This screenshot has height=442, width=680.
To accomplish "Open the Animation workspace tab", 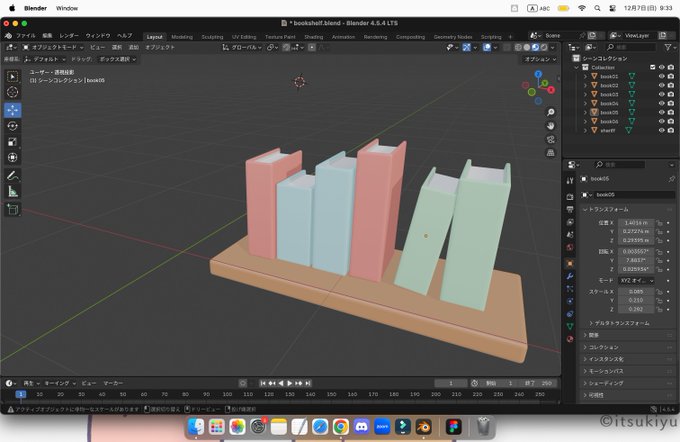I will [343, 37].
